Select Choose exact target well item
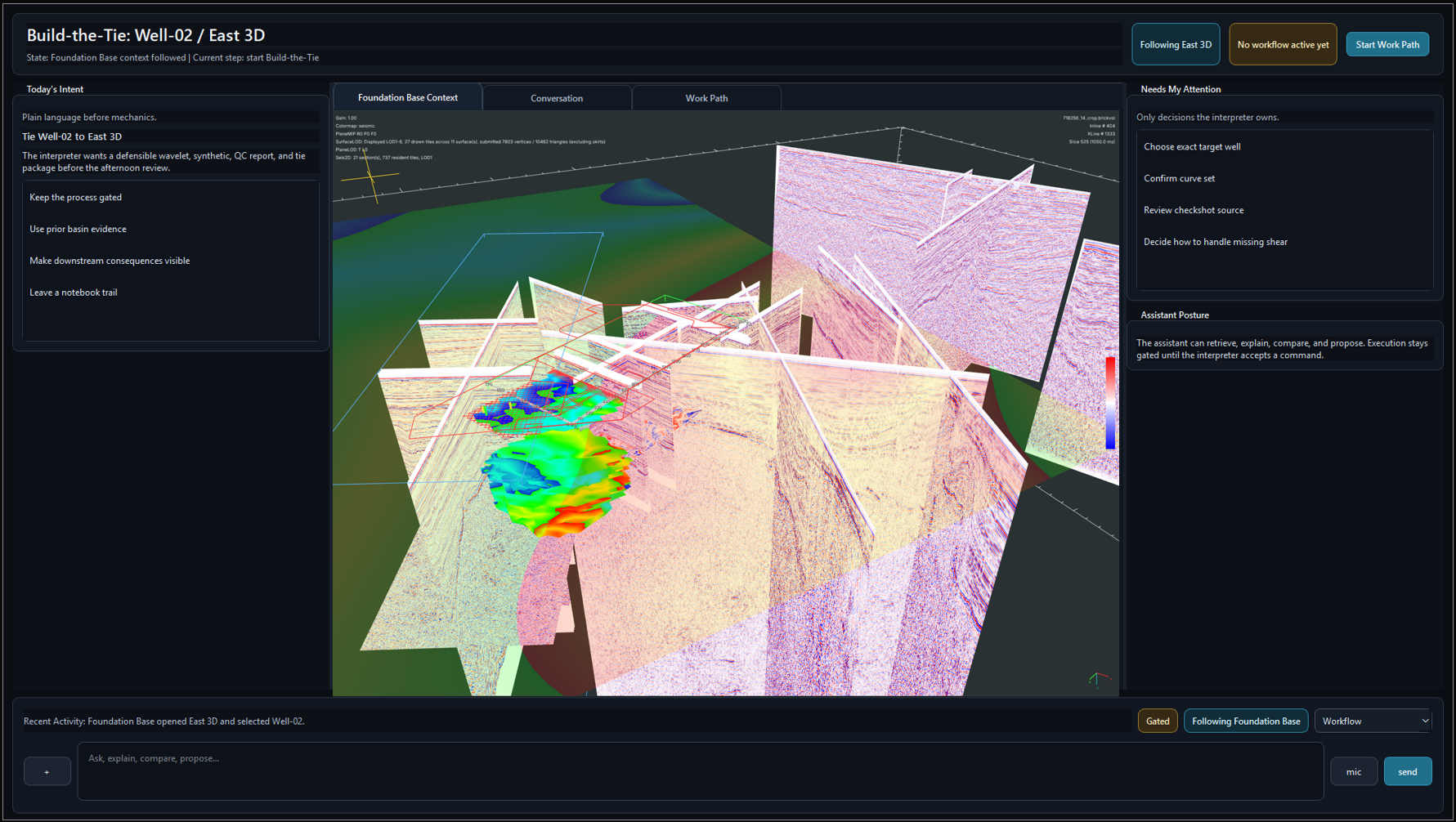Viewport: 1456px width, 822px height. tap(1284, 147)
